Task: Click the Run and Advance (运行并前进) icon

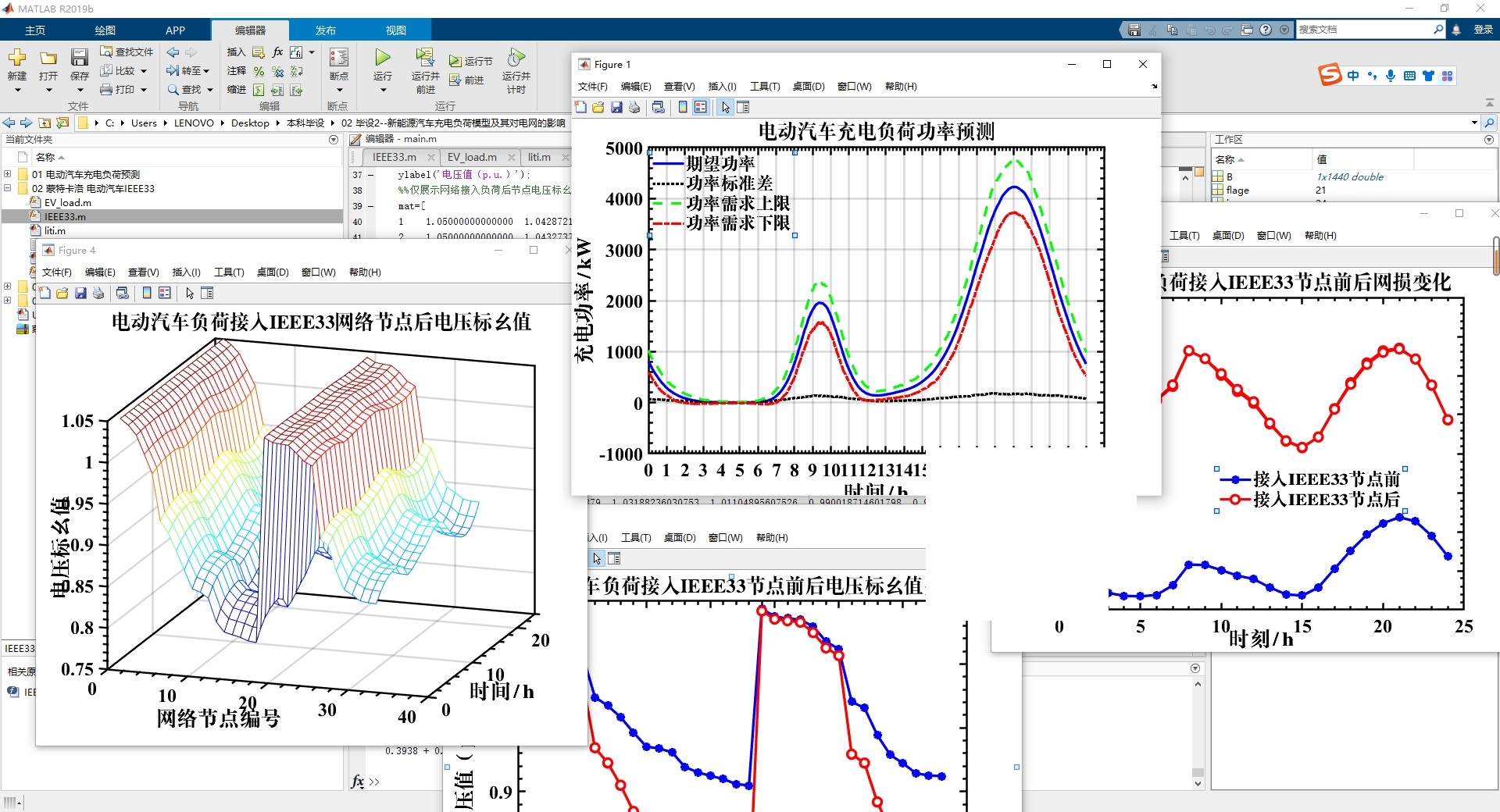Action: [425, 58]
